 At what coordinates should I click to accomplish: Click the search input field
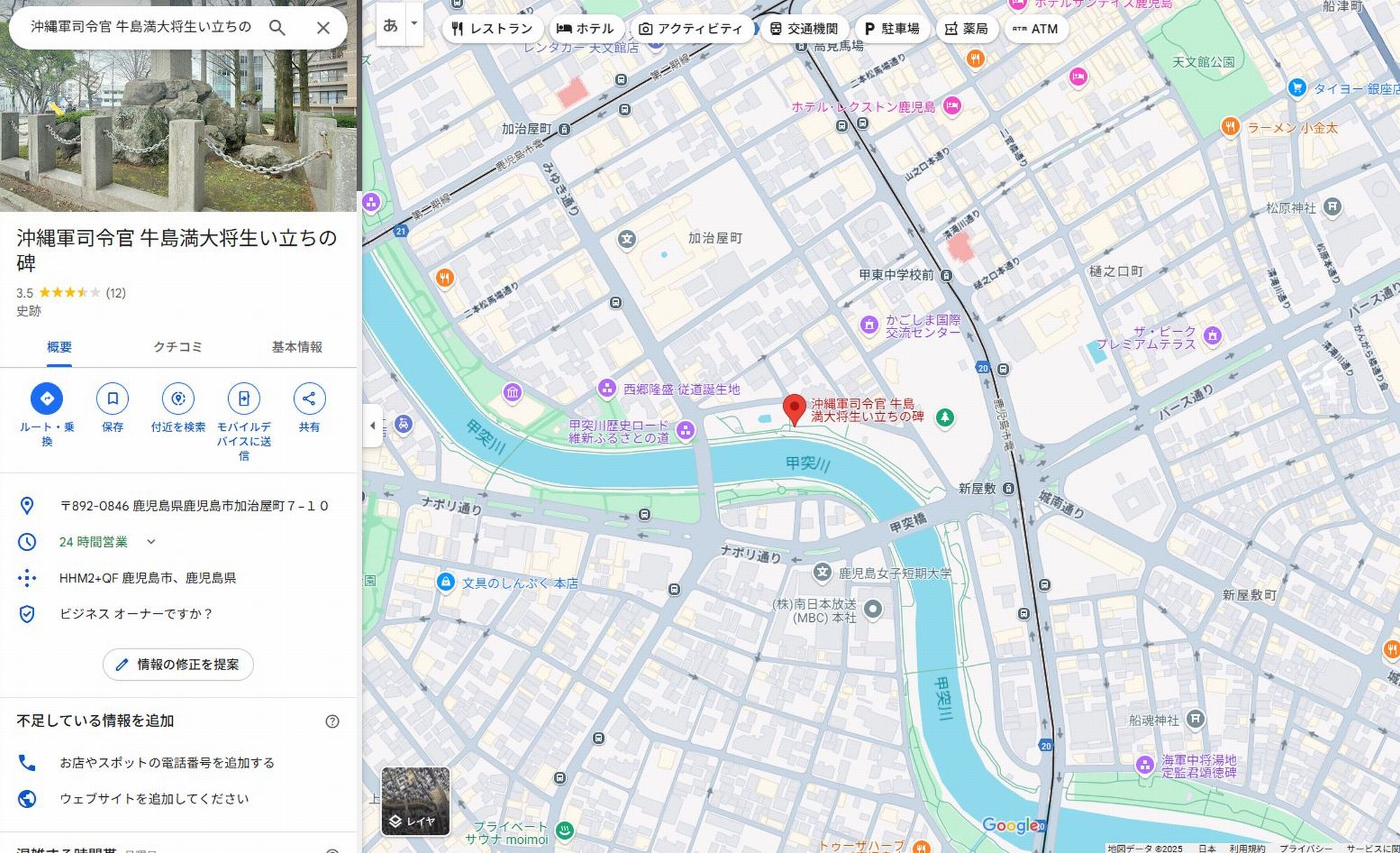140,27
